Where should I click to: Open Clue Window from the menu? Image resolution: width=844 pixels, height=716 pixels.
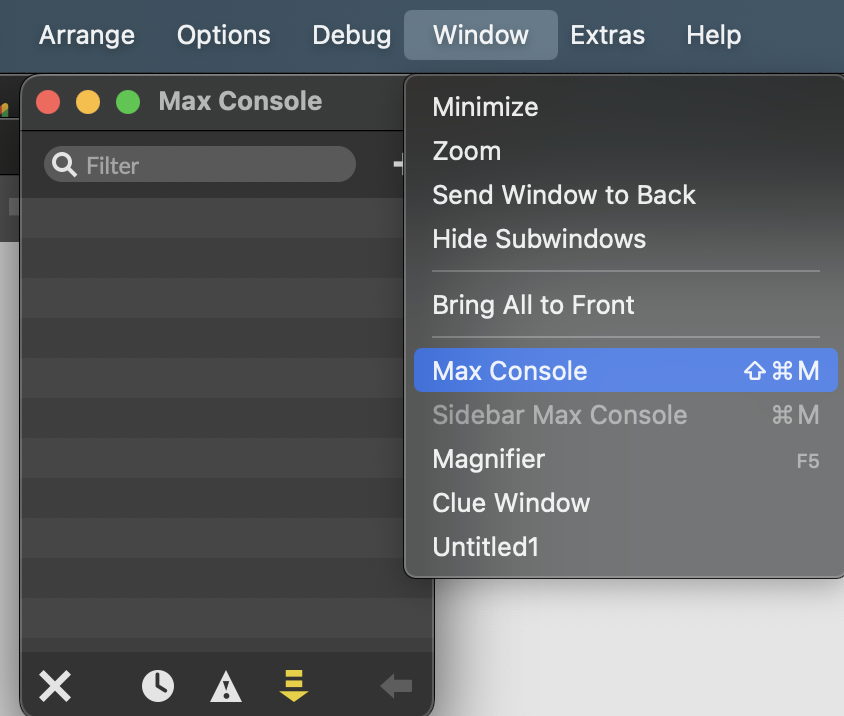(x=511, y=503)
